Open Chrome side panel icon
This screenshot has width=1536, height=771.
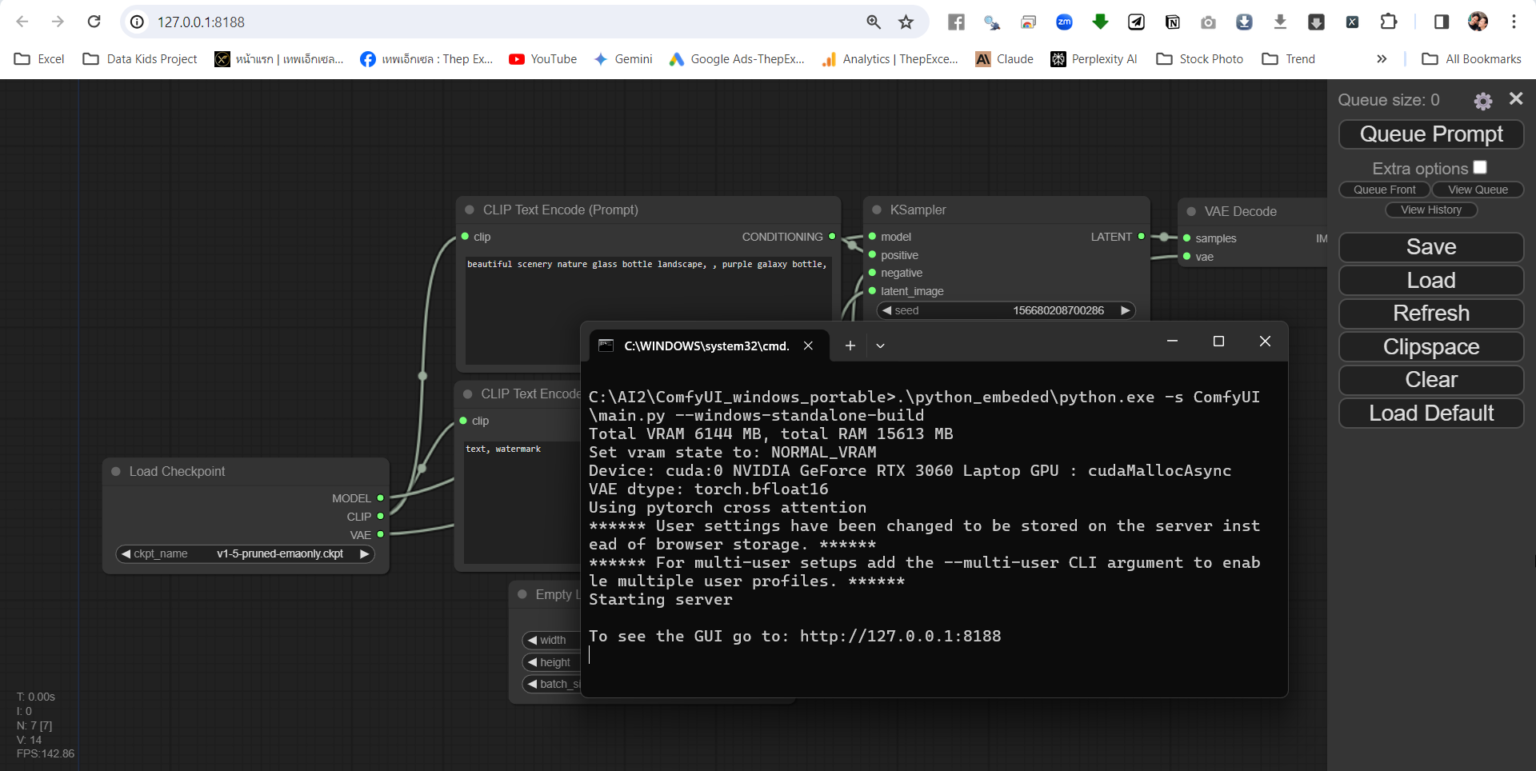(1441, 21)
